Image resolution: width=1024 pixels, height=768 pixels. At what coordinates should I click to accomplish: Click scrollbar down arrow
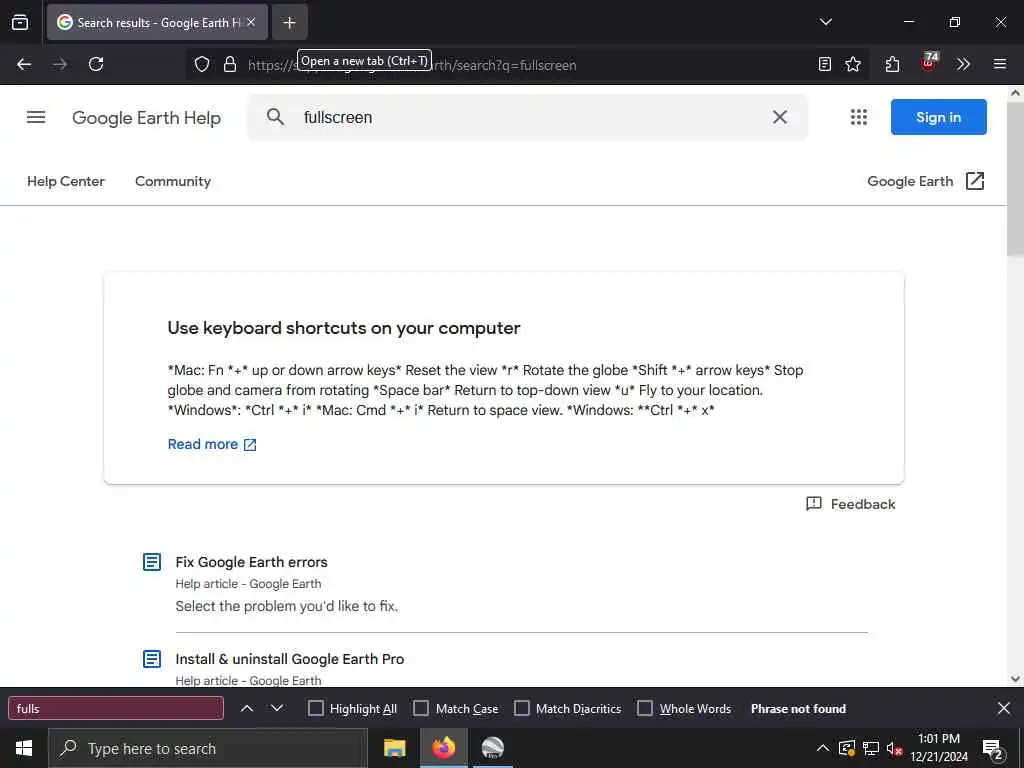click(x=1015, y=679)
